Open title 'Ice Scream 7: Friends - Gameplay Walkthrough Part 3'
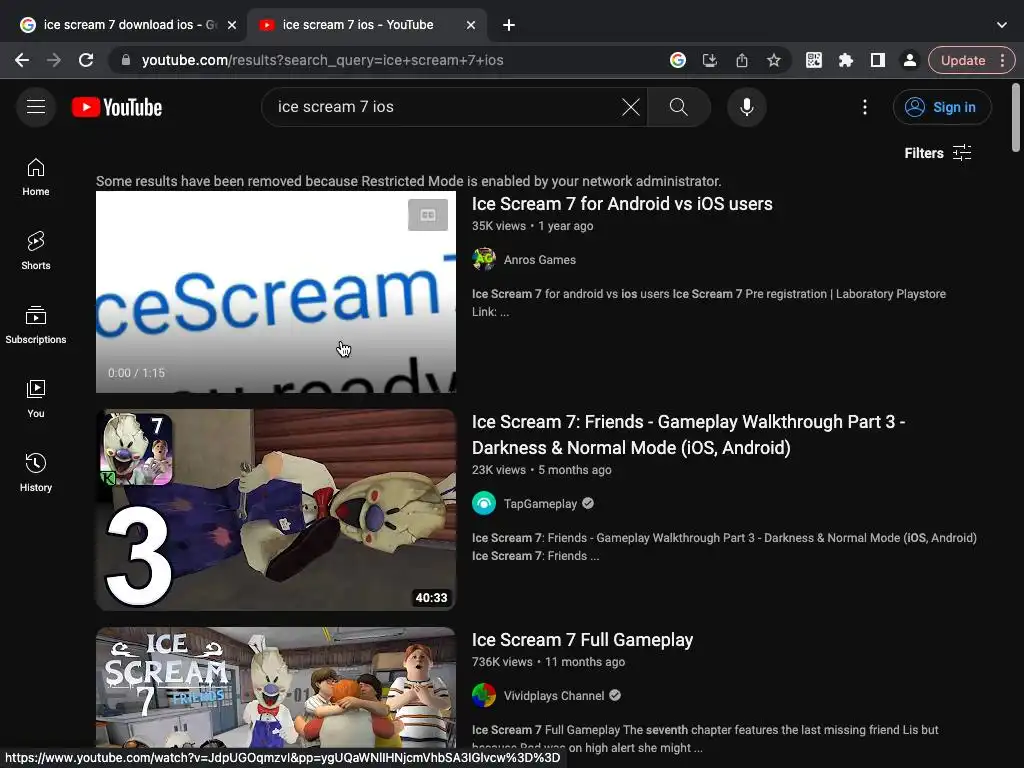1024x768 pixels. (688, 435)
